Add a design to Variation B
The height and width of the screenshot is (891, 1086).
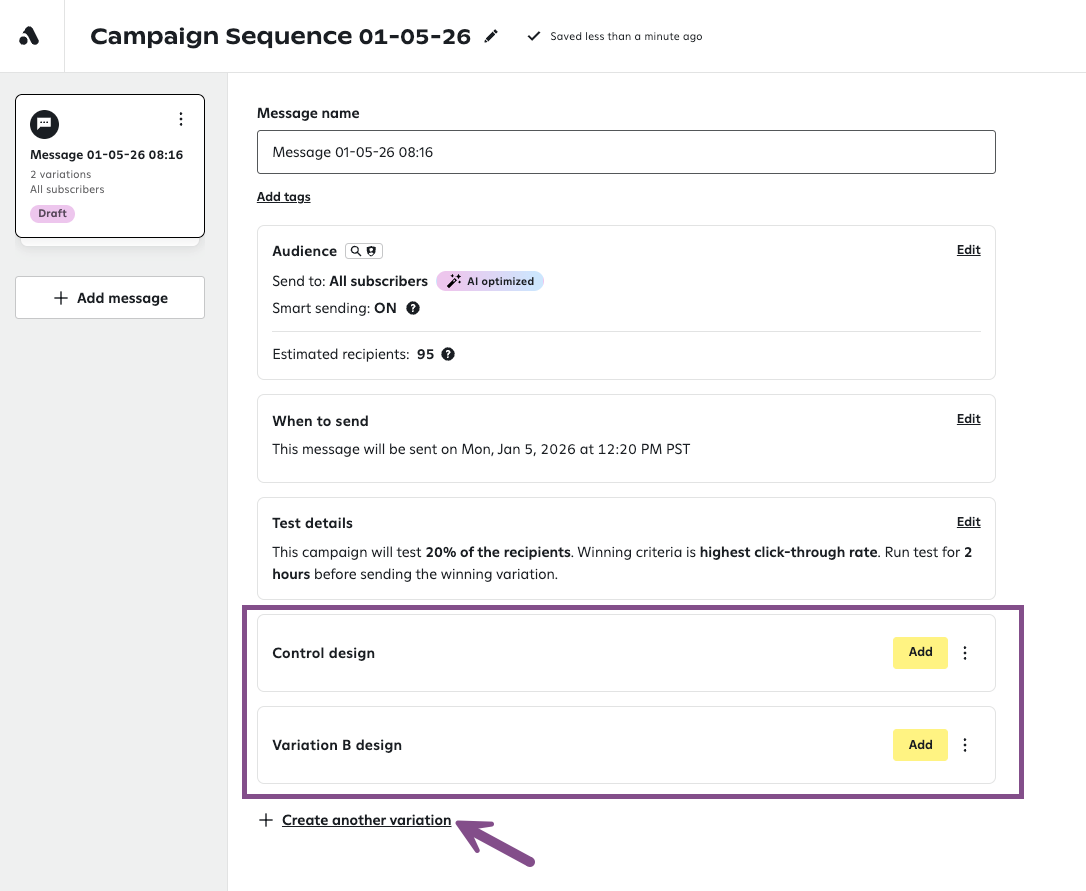[920, 745]
